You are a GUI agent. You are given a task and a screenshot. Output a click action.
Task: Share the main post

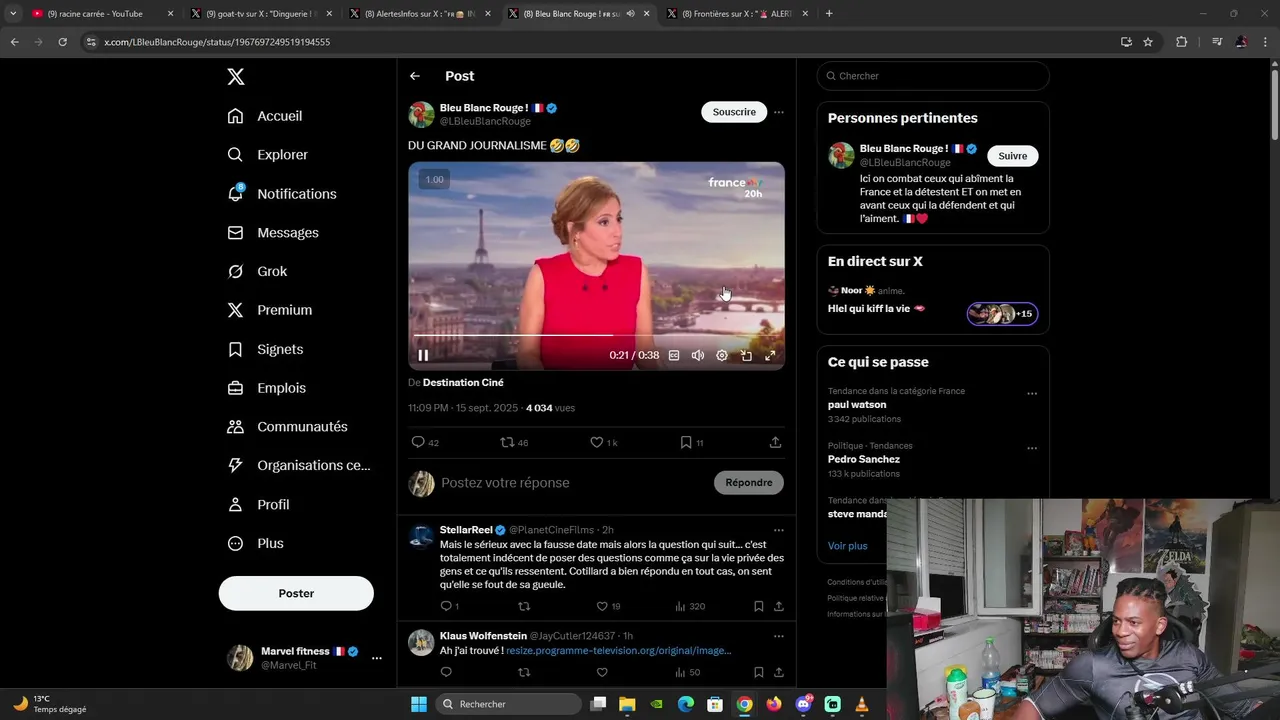tap(775, 442)
